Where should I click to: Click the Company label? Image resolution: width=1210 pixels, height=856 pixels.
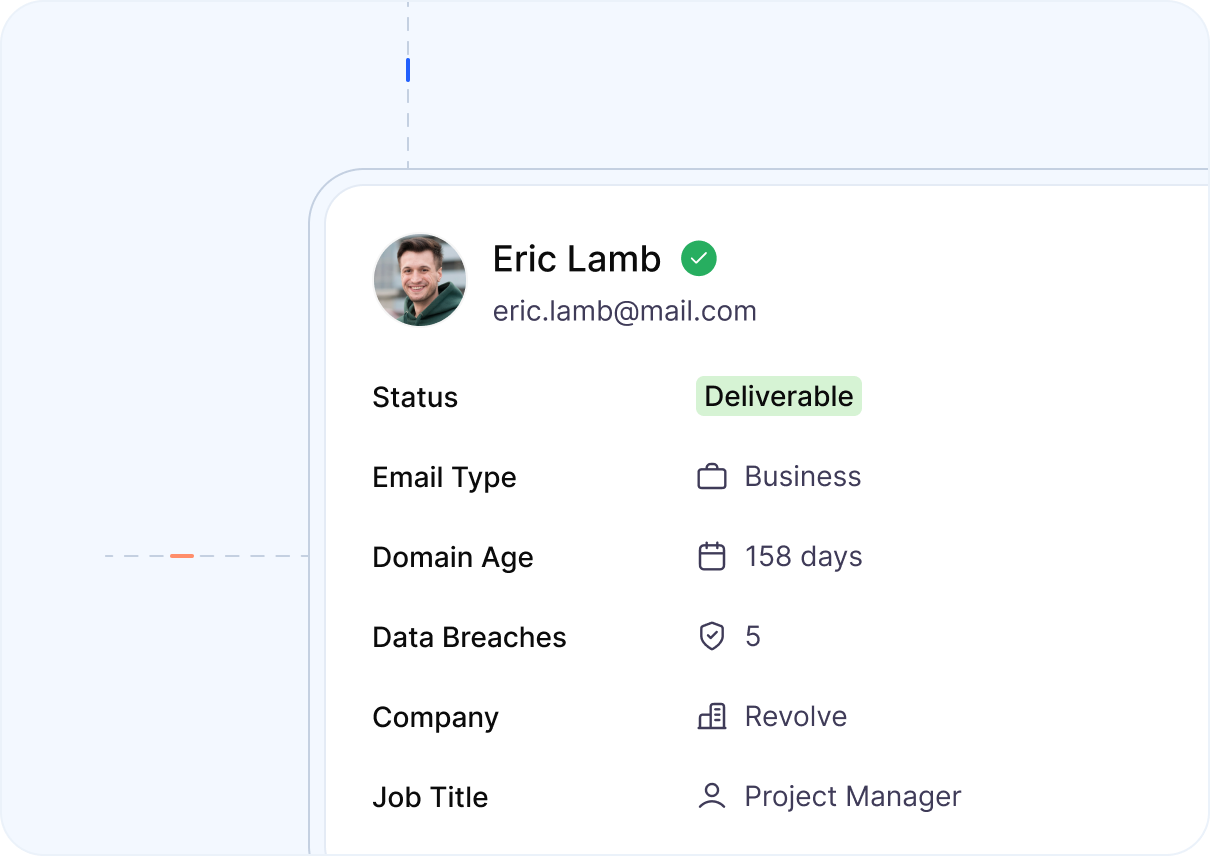pos(436,718)
